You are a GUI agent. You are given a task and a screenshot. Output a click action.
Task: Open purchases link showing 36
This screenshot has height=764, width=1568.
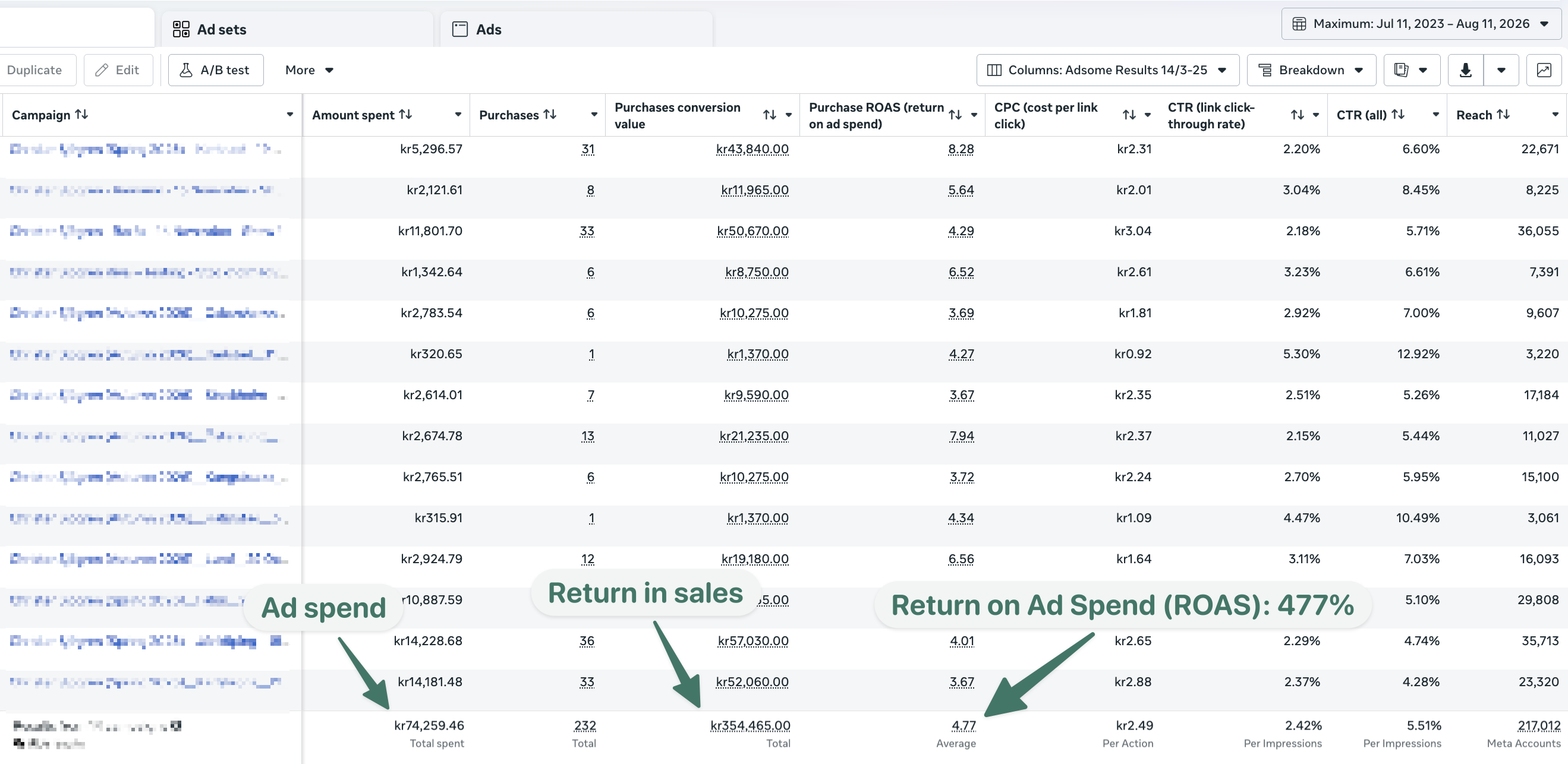(x=587, y=641)
